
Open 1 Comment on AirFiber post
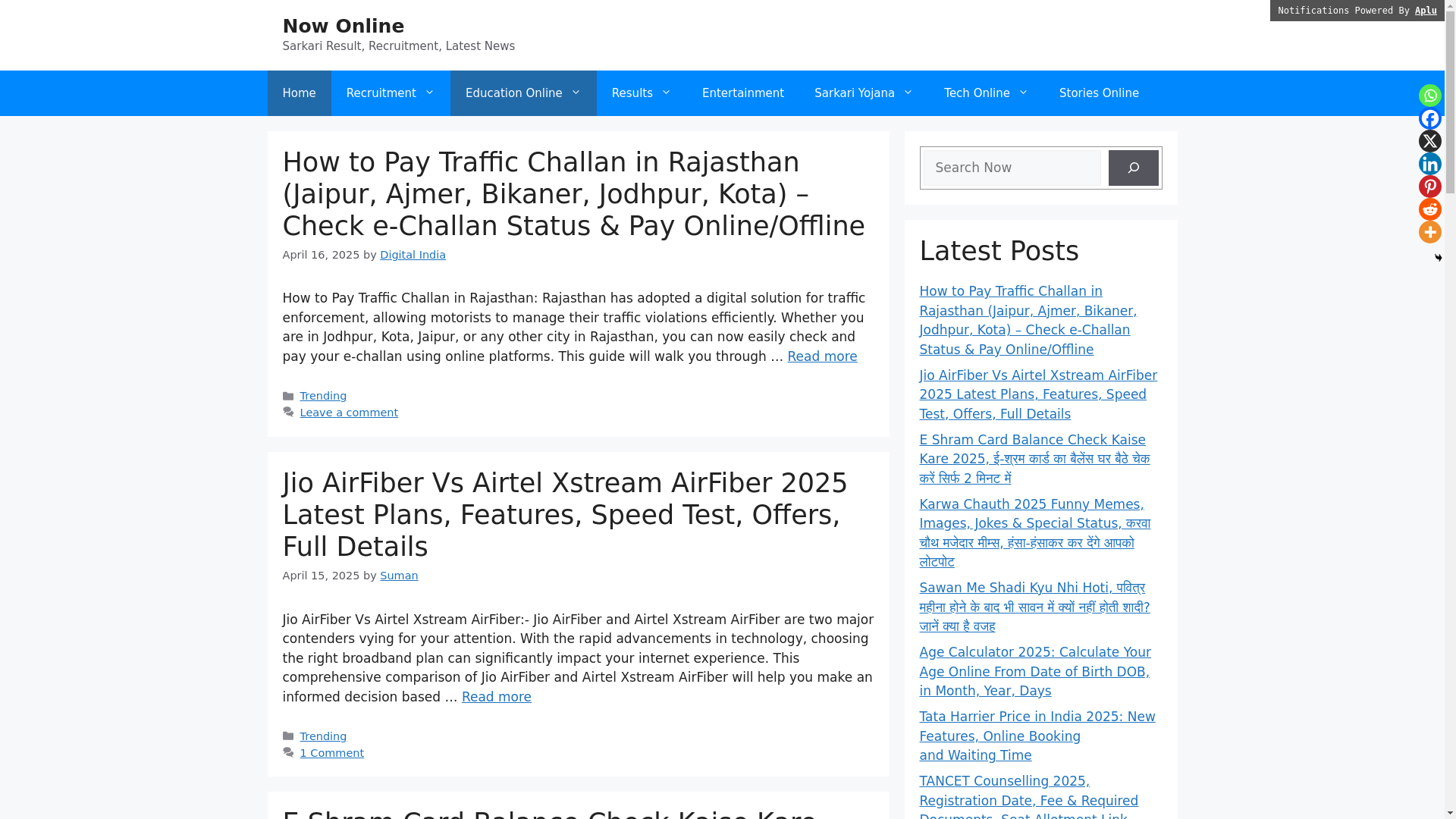[x=331, y=753]
